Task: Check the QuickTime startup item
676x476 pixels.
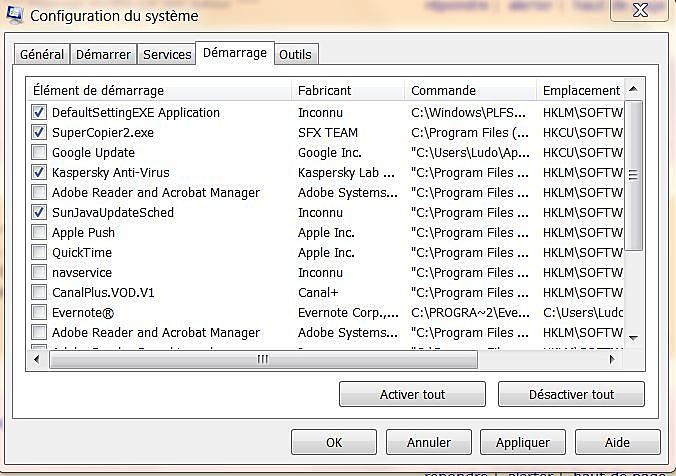Action: [x=39, y=252]
